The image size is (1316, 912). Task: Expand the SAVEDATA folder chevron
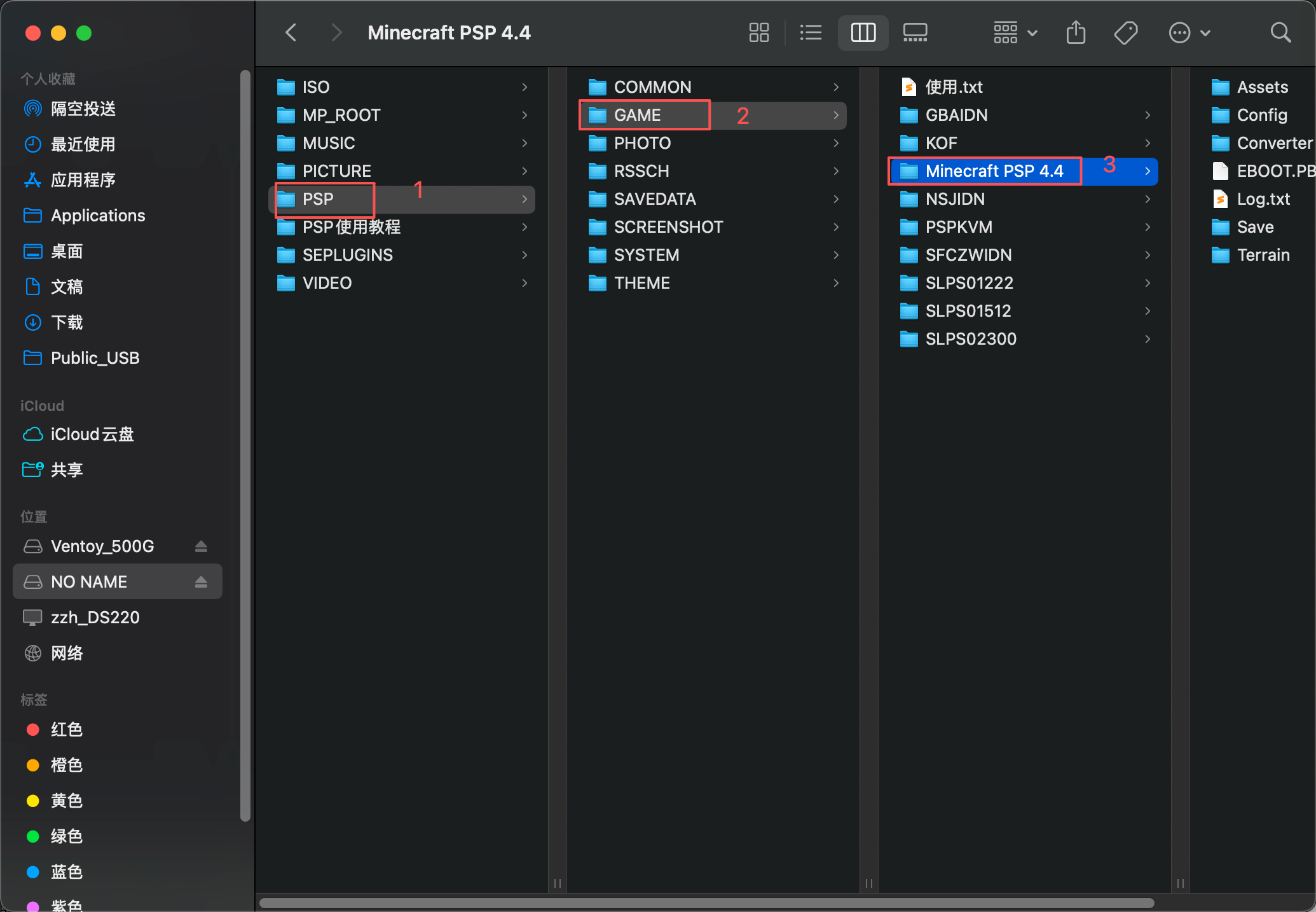coord(836,199)
